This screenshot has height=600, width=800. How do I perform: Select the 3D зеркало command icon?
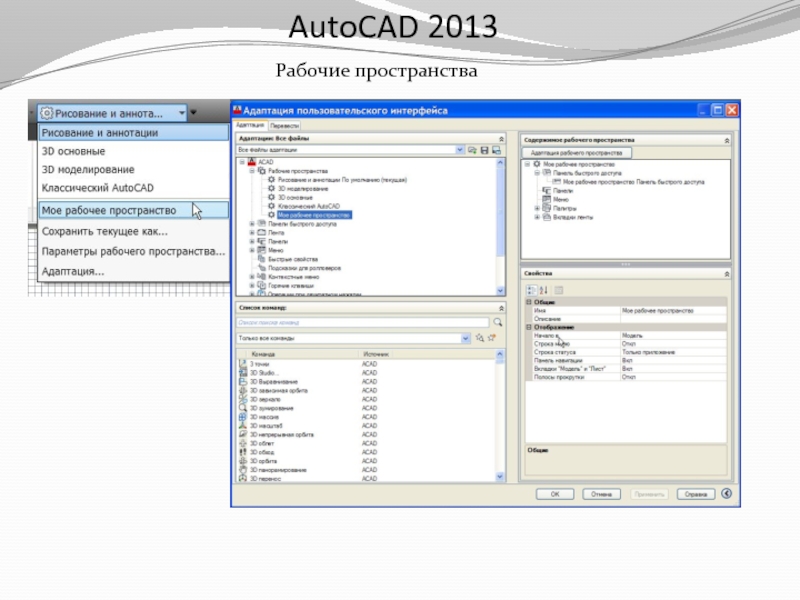[243, 398]
